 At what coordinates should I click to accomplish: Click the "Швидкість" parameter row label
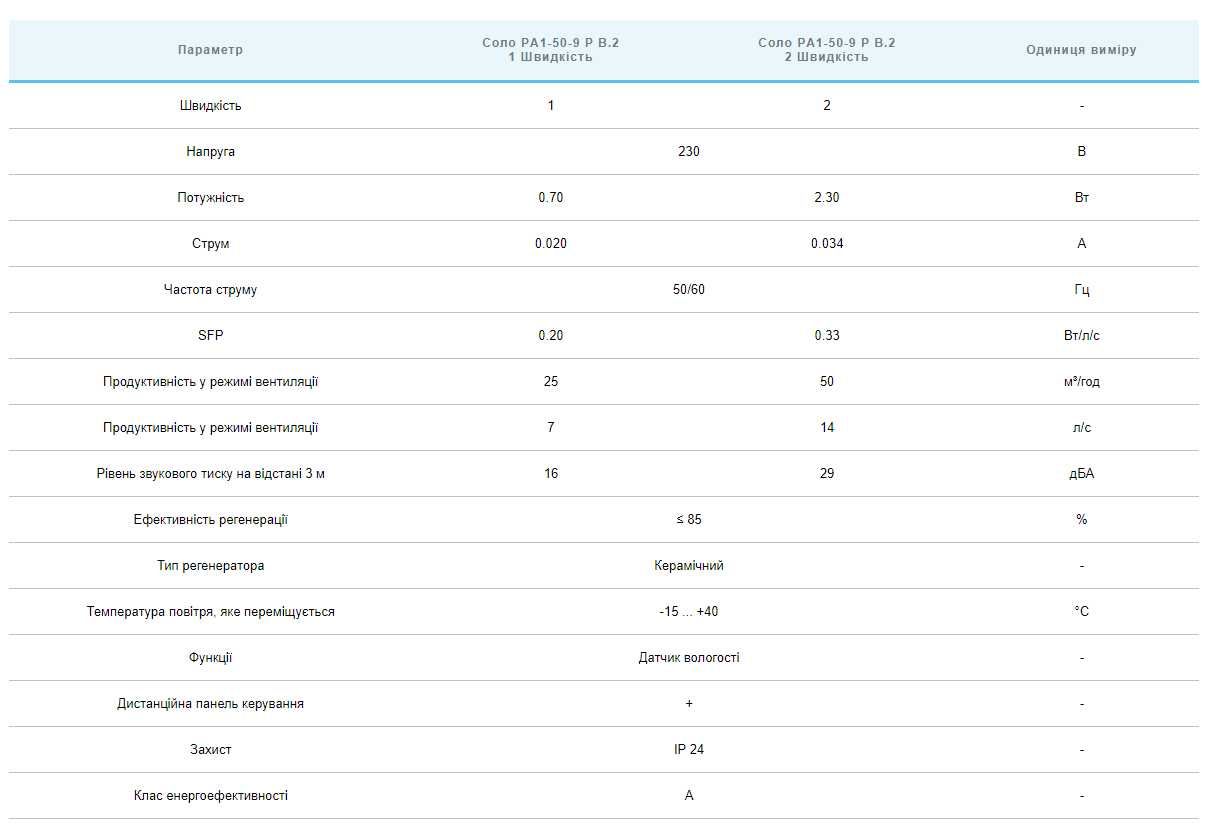point(210,106)
